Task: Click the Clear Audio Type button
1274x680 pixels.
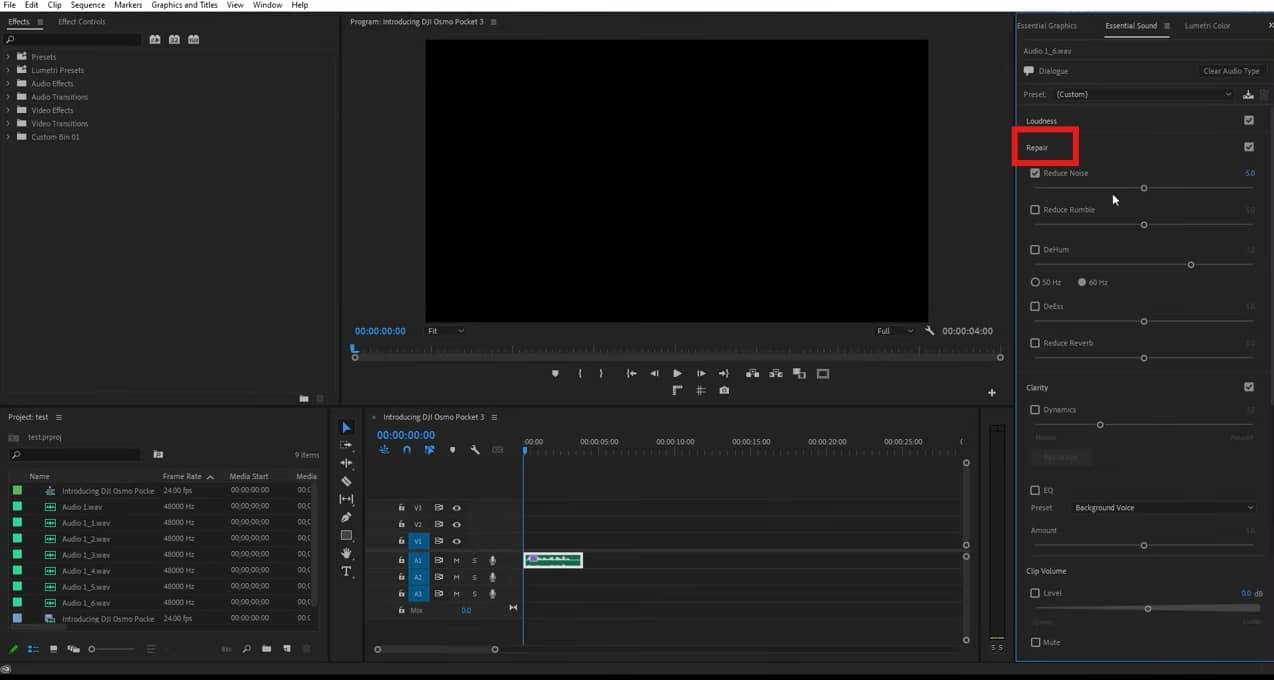Action: click(1231, 71)
